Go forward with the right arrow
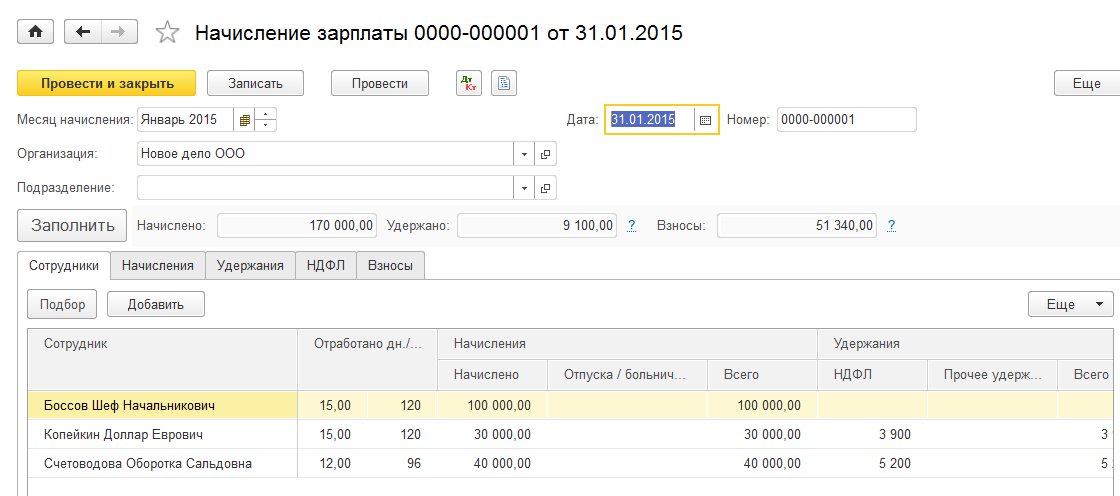 (x=119, y=32)
